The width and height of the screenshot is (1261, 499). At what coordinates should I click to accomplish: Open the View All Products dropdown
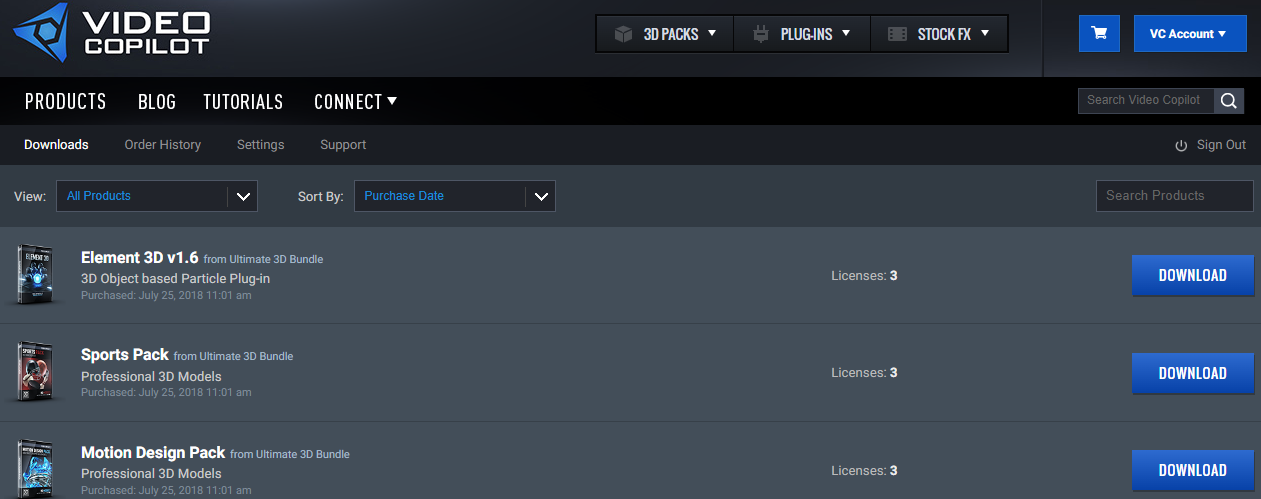coord(157,196)
